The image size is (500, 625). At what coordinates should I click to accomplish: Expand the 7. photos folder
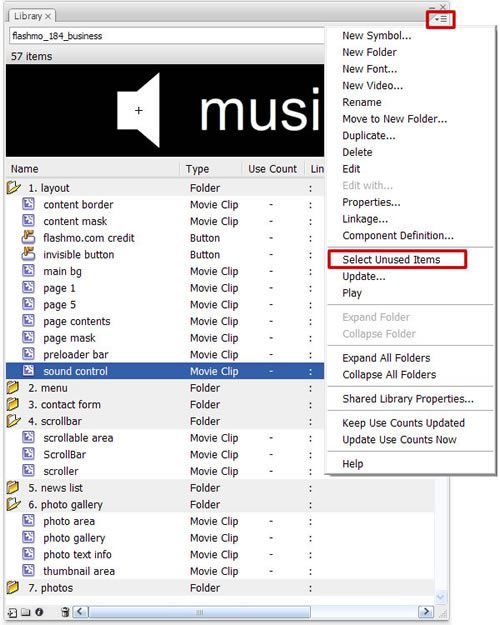coord(13,587)
